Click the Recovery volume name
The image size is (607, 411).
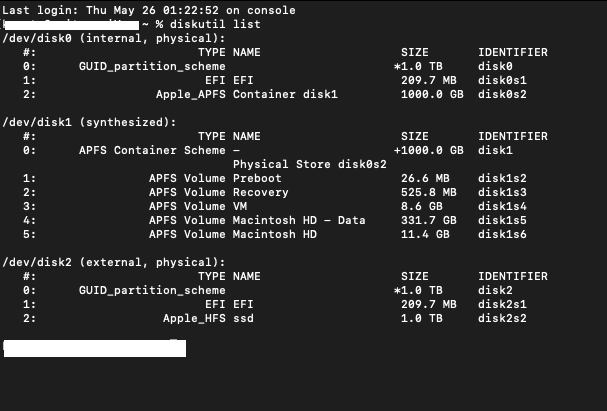[260, 192]
